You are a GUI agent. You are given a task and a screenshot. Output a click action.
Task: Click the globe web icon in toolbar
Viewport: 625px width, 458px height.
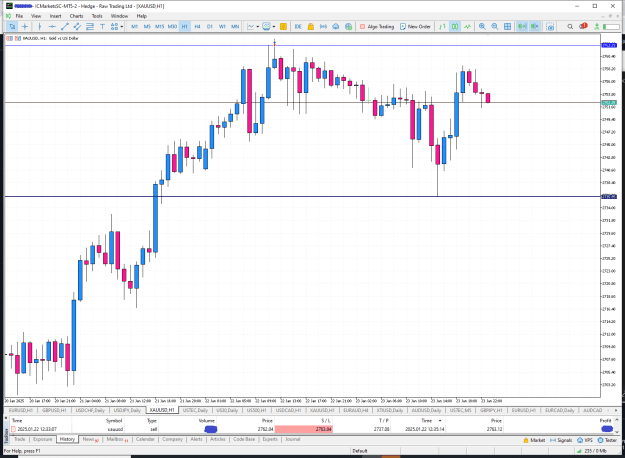pyautogui.click(x=348, y=27)
